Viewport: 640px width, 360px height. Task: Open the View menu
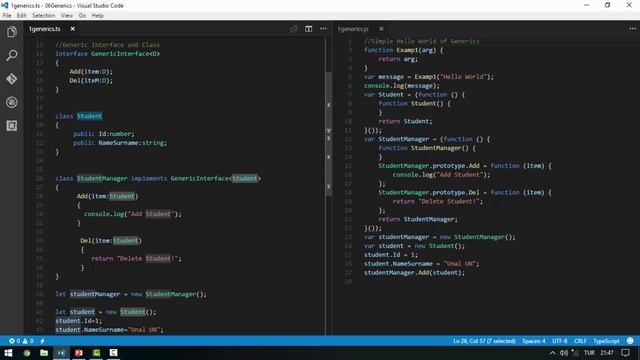(x=67, y=16)
